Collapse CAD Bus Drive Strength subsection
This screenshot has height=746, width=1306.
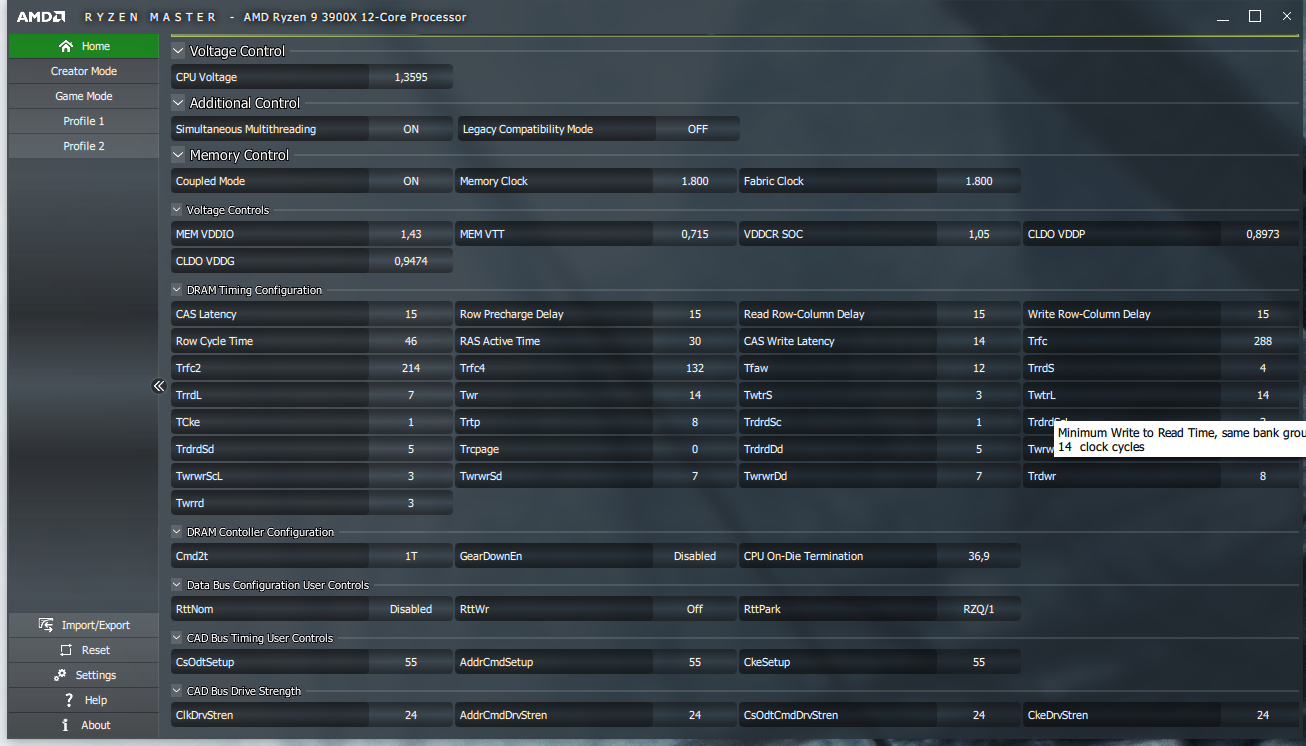pos(177,691)
